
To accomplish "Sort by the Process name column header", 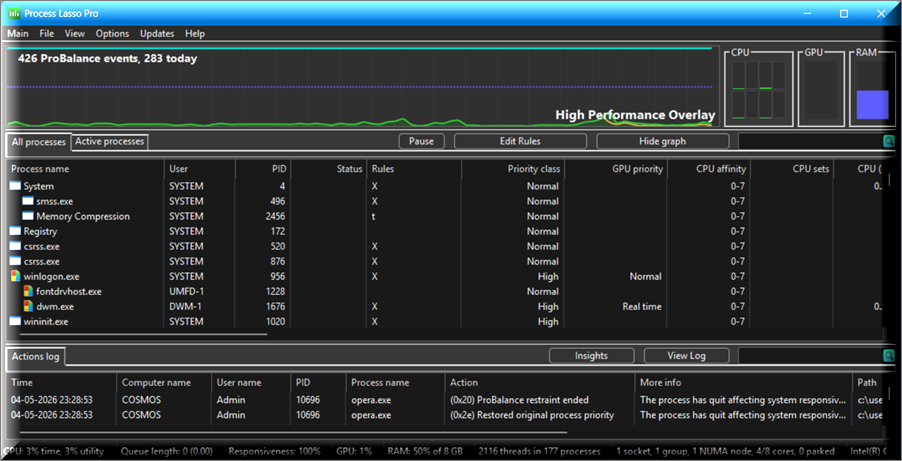I will tap(86, 169).
